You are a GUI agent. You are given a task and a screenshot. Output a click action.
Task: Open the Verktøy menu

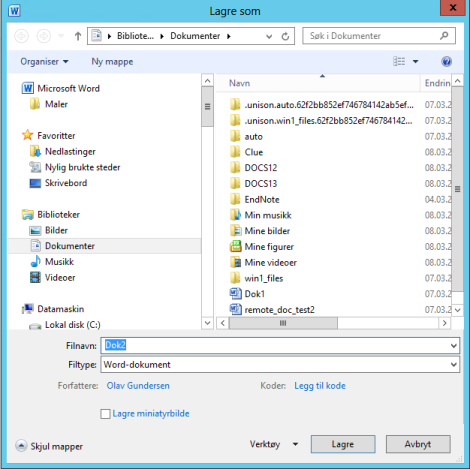pos(274,444)
